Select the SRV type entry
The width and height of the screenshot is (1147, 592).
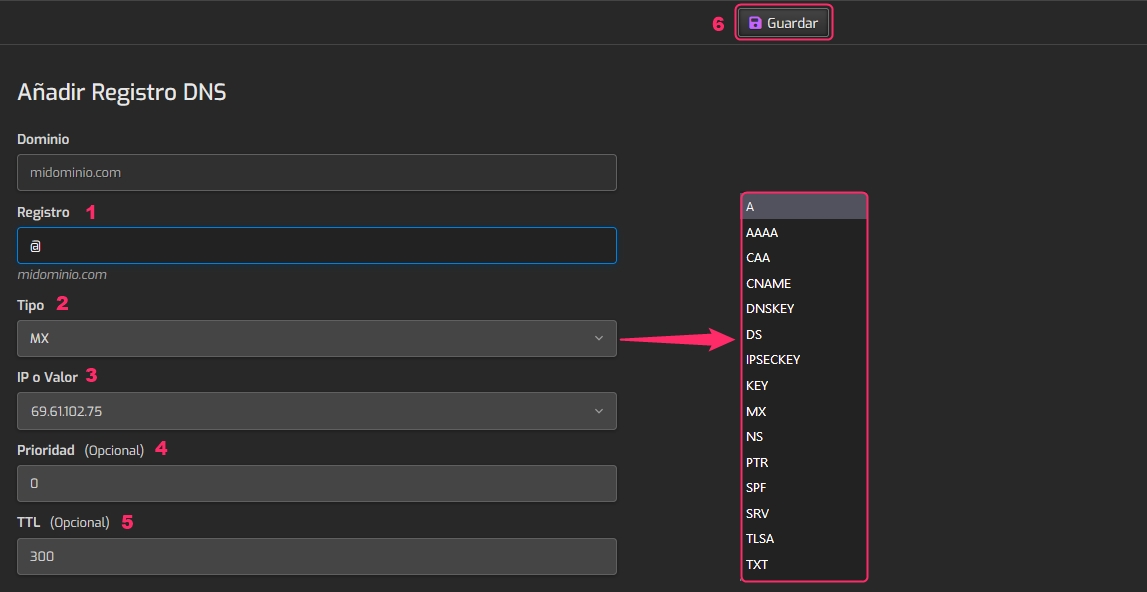805,513
